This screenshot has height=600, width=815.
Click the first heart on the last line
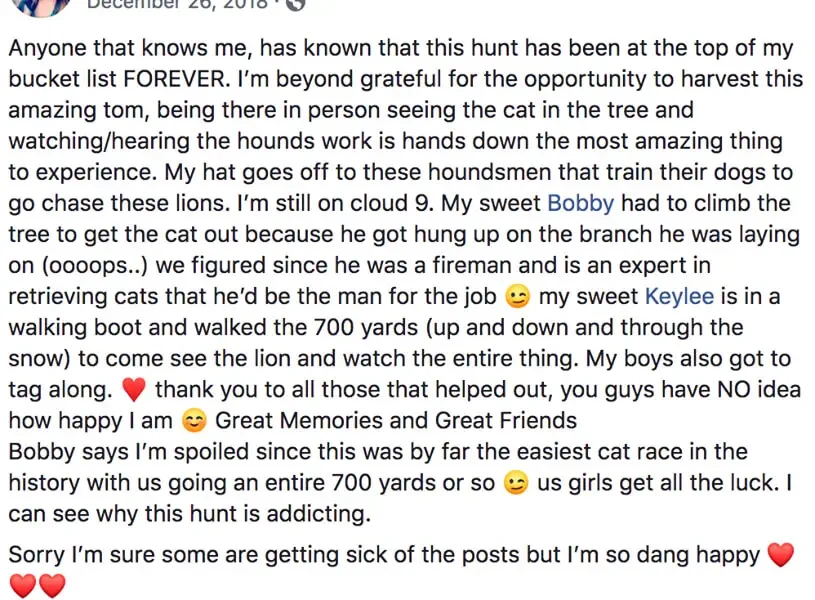click(23, 585)
